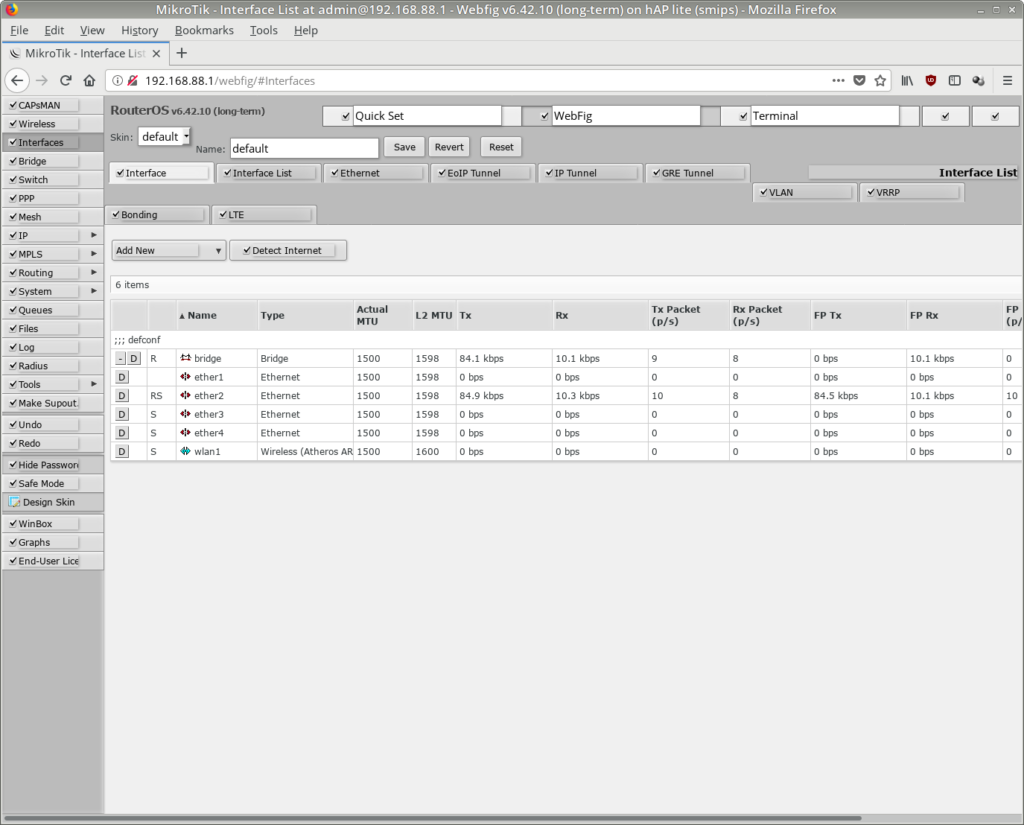Toggle the Terminal checkbox
1024x825 pixels.
pyautogui.click(x=743, y=116)
